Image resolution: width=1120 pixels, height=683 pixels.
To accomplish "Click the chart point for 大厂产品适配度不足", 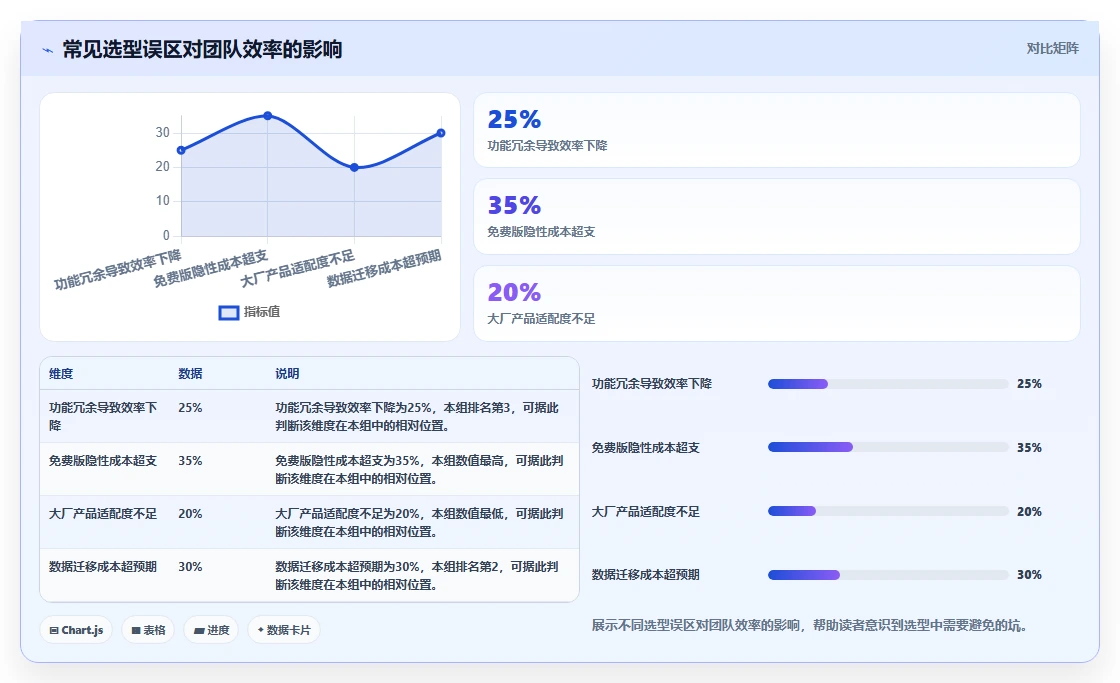I will (354, 167).
